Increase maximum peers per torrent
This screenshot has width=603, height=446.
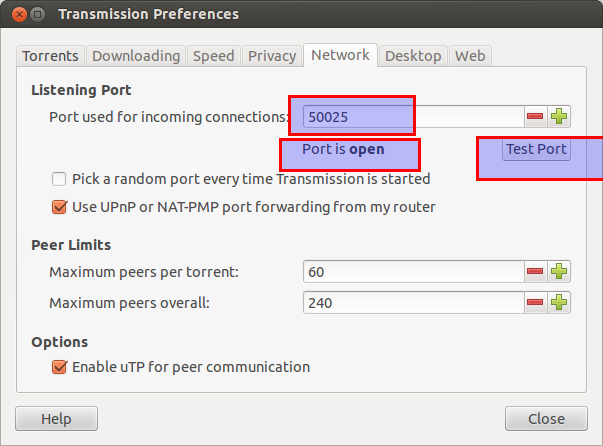559,271
